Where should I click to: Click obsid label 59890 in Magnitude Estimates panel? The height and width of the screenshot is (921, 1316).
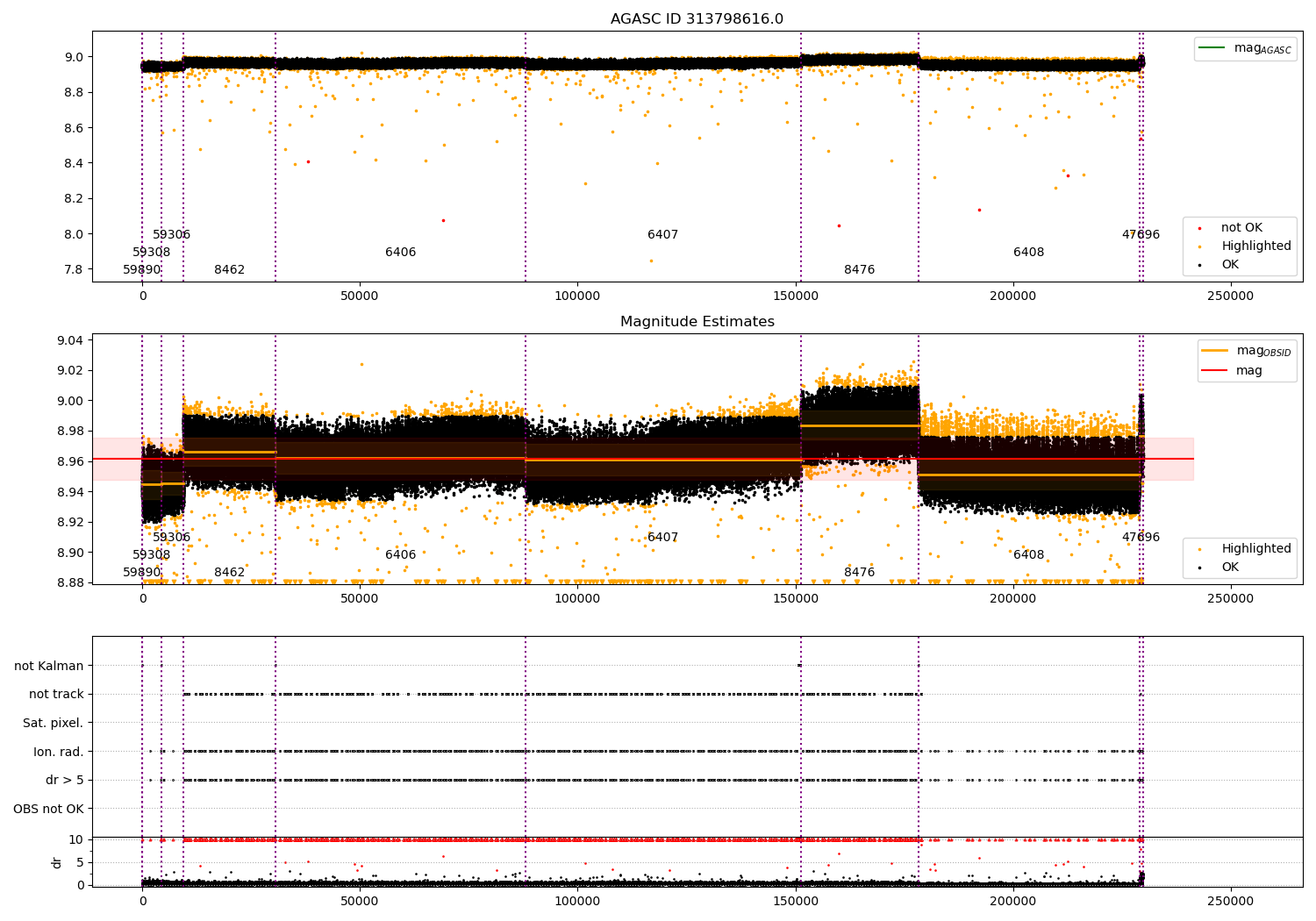tap(142, 573)
